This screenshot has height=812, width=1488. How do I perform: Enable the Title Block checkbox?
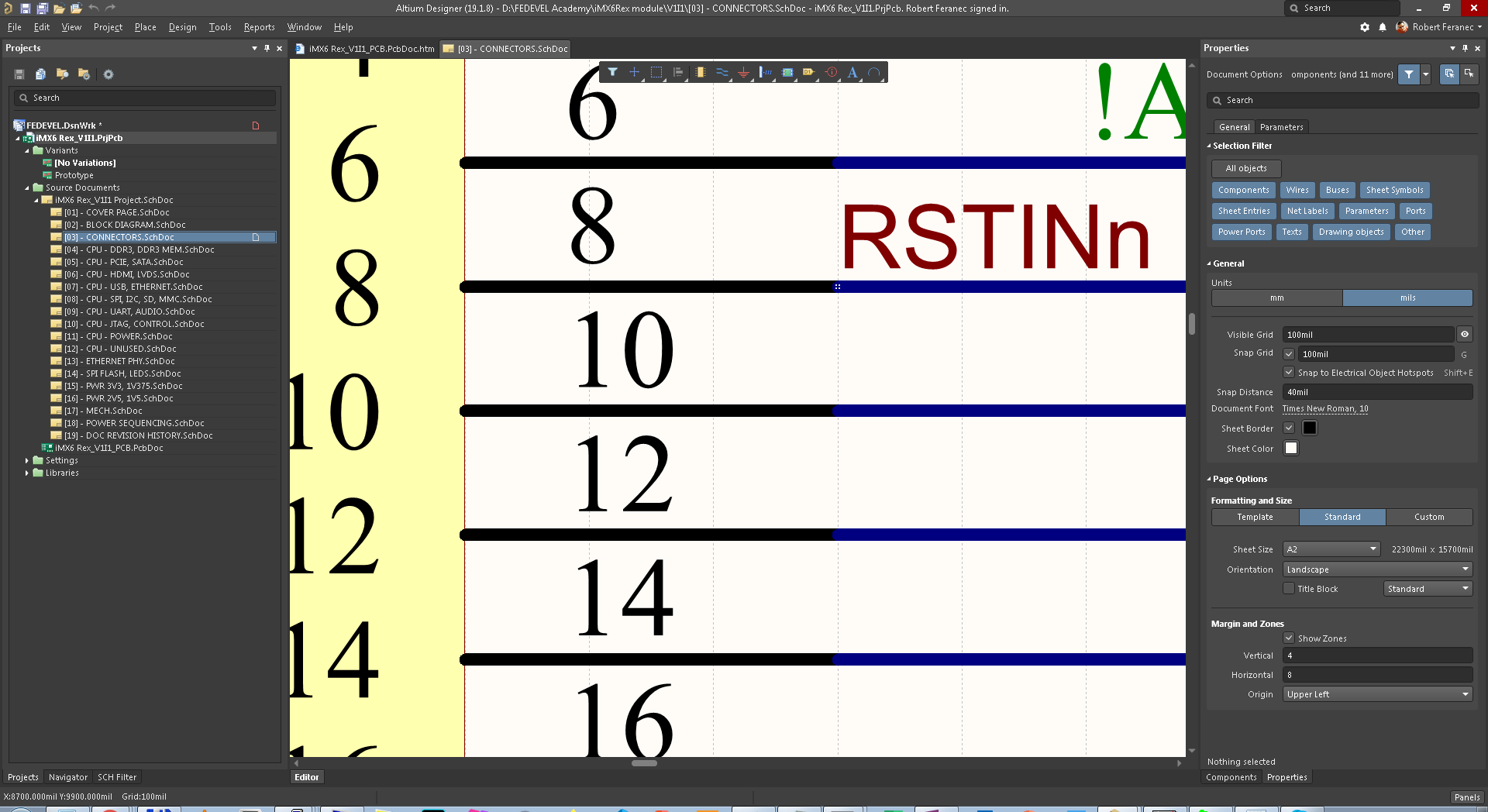1289,589
